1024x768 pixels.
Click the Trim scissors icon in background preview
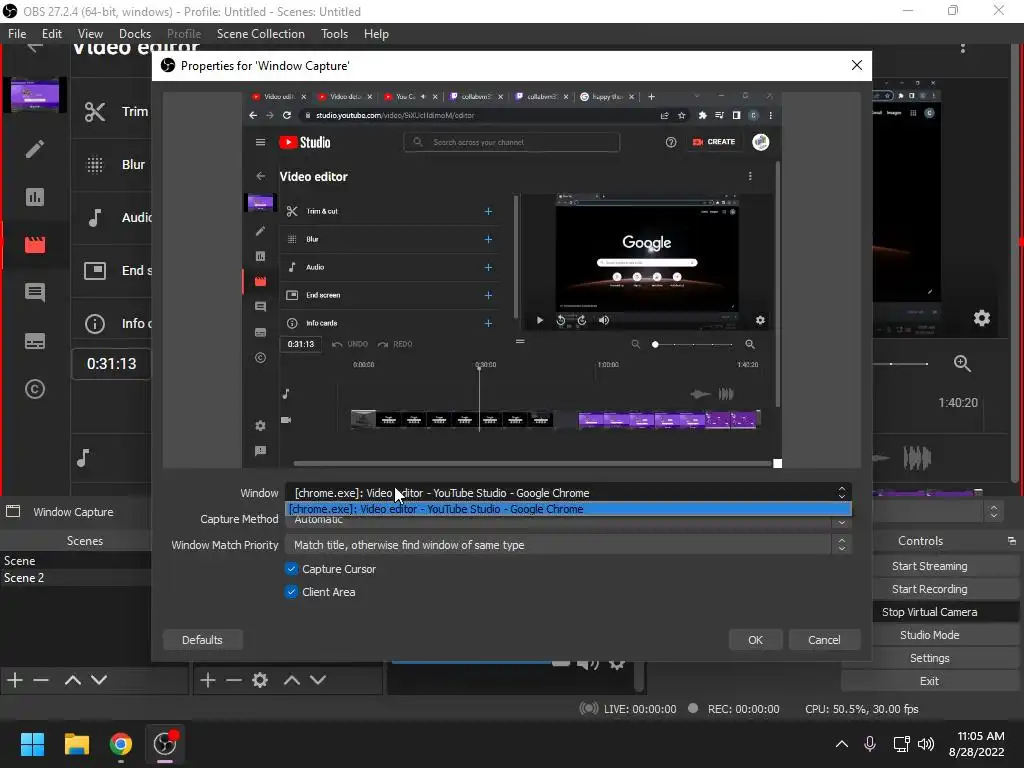coord(95,112)
